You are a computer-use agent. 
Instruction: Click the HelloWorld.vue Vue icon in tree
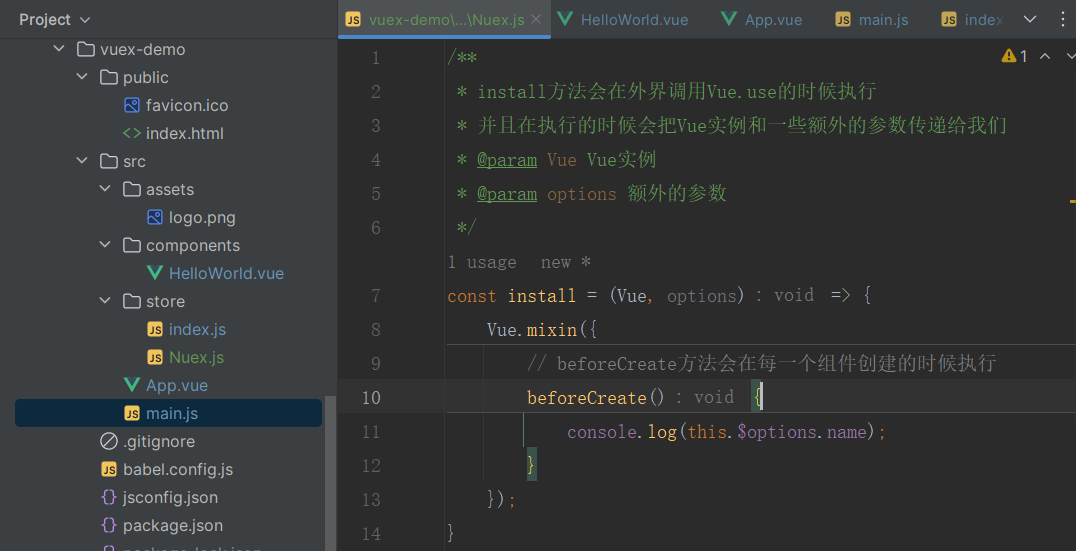click(155, 273)
